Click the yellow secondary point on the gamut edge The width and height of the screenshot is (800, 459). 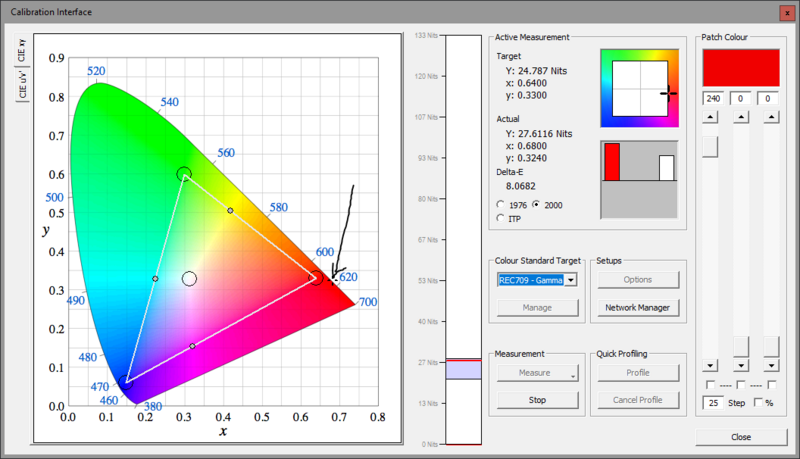(230, 210)
